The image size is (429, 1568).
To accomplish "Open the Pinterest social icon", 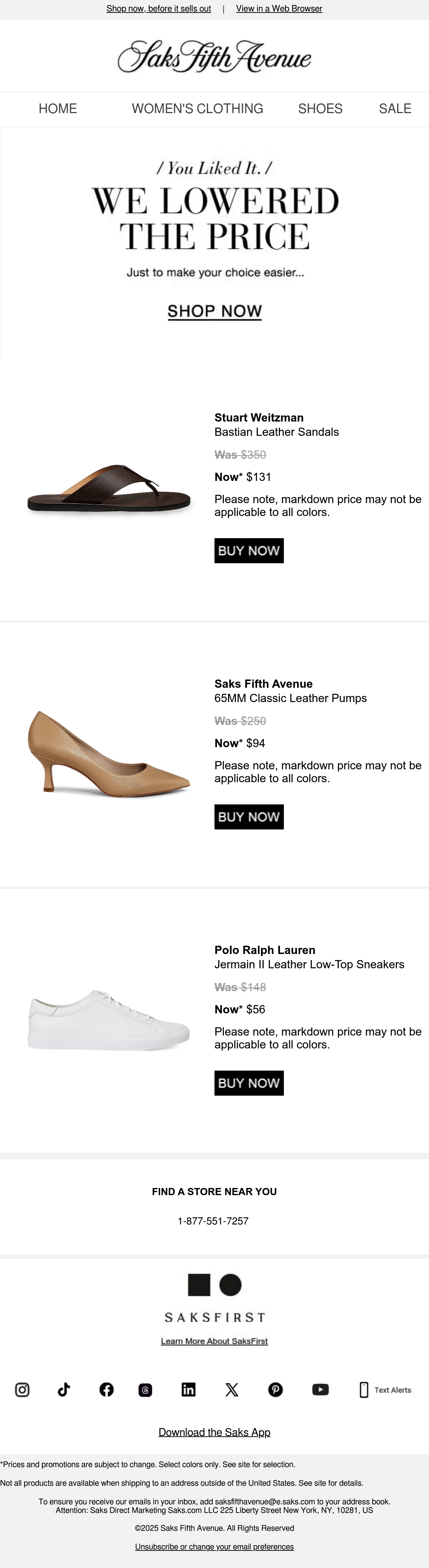I will pyautogui.click(x=276, y=1390).
